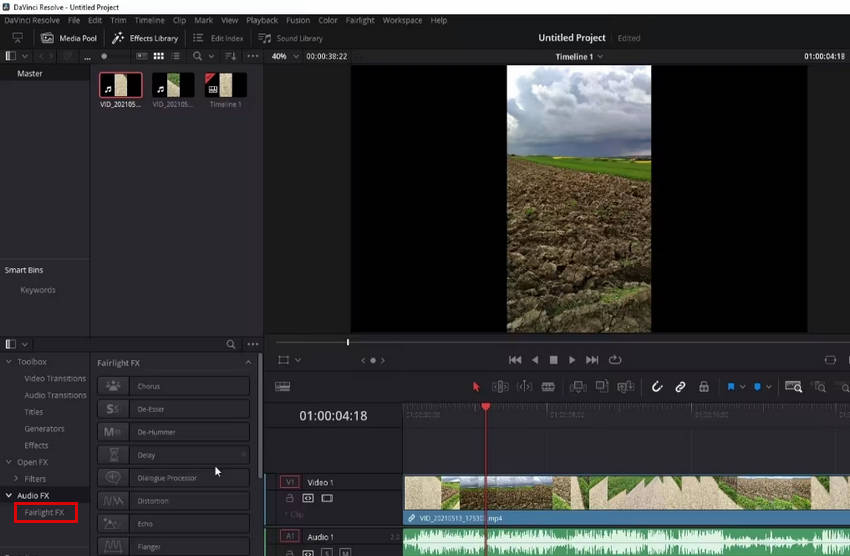Open the media pool three-dot options menu
This screenshot has width=850, height=556.
(253, 56)
